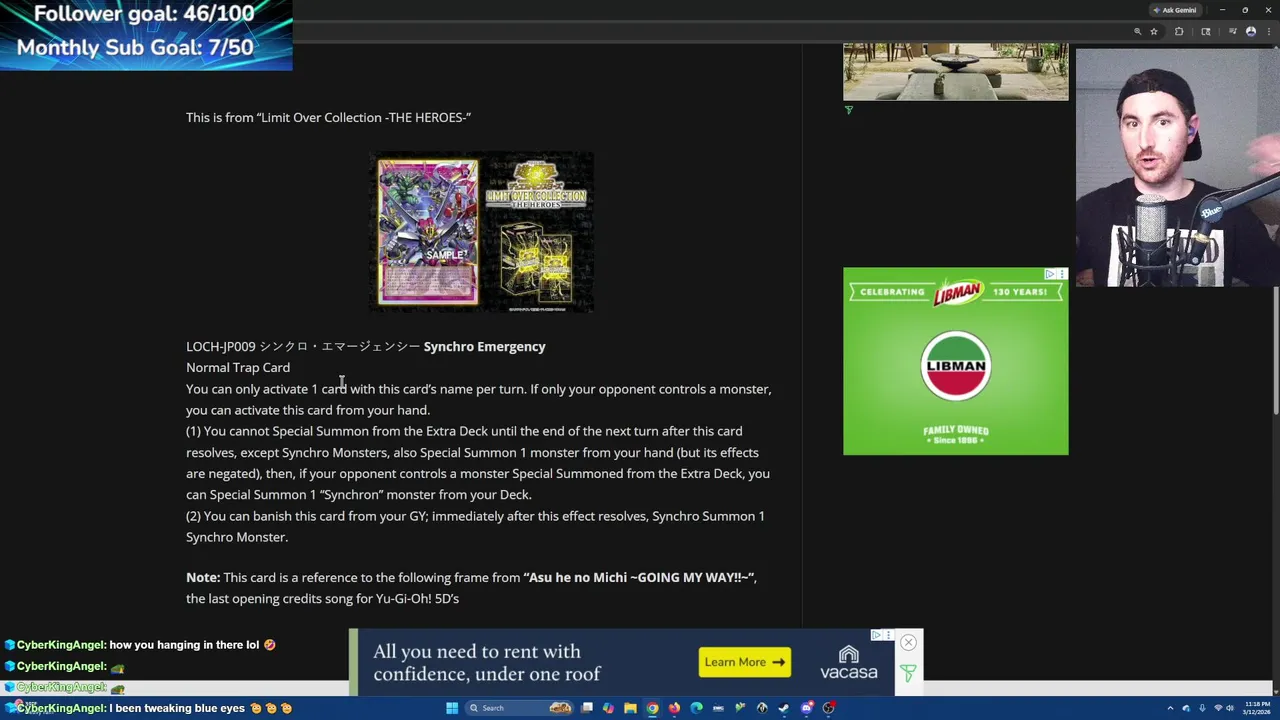Click the microphone icon in system tray
Image resolution: width=1280 pixels, height=720 pixels.
pos(1202,708)
